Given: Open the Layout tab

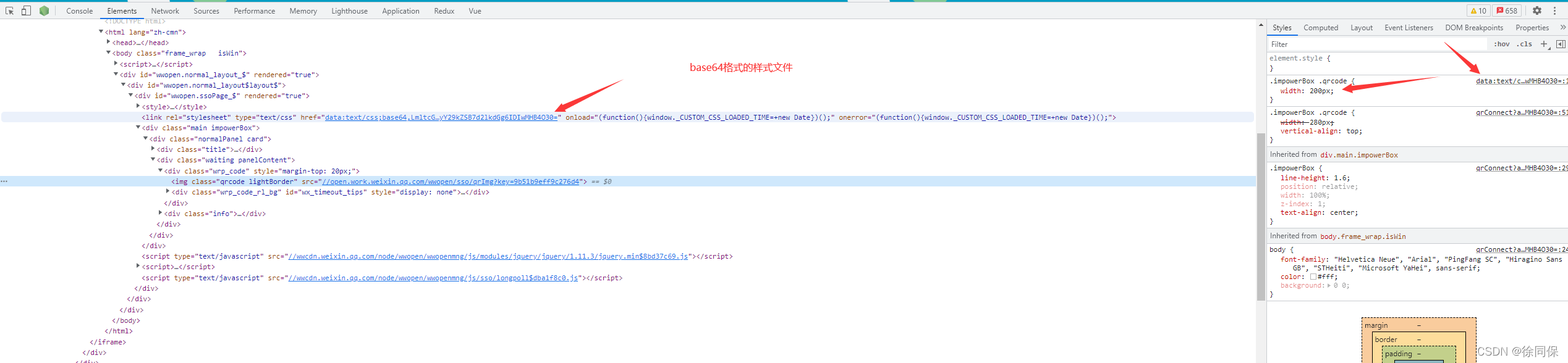Looking at the screenshot, I should pos(1361,28).
